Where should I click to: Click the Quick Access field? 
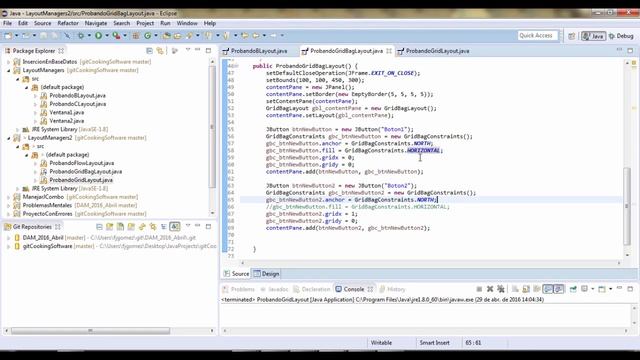pos(538,36)
